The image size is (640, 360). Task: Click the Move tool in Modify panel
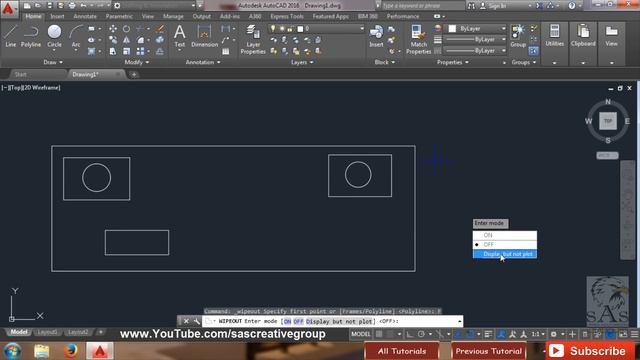[113, 29]
